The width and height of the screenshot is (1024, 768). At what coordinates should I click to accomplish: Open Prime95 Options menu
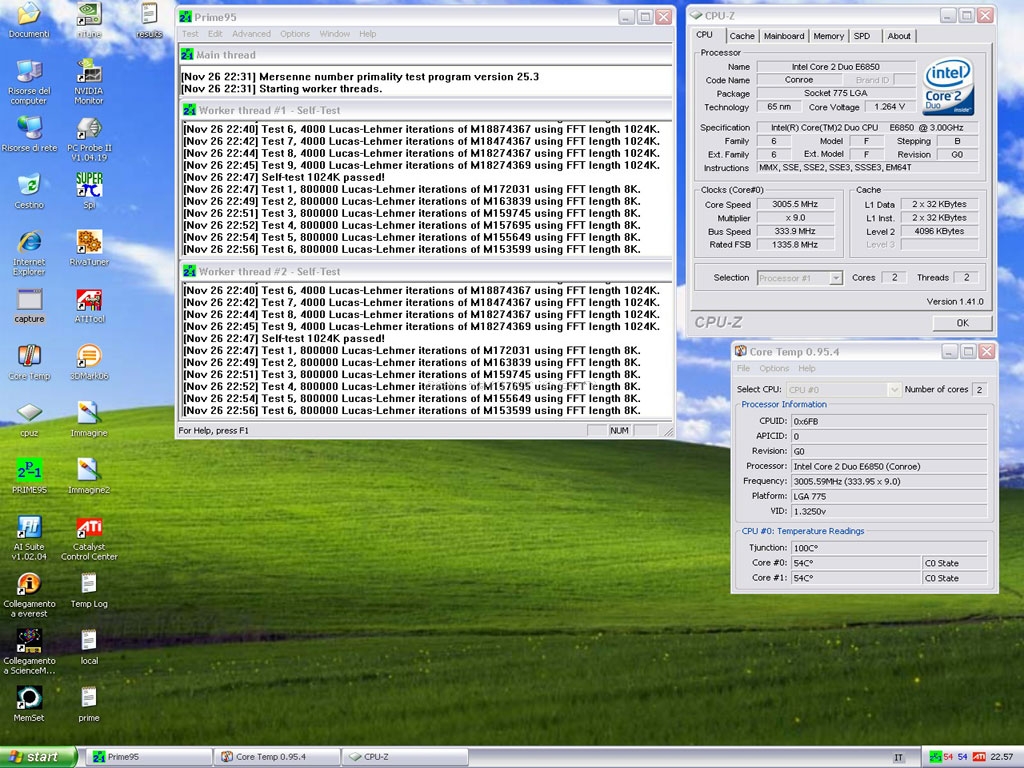point(295,34)
